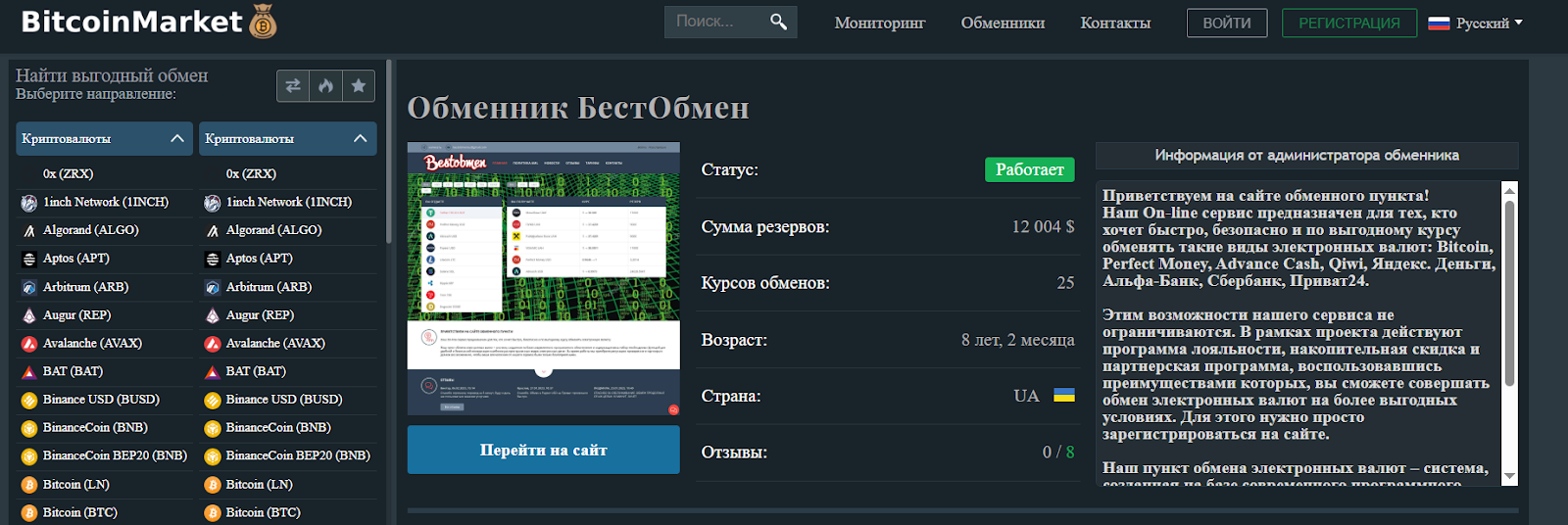Click the Перейти на сайт button
The width and height of the screenshot is (1568, 525).
[544, 450]
